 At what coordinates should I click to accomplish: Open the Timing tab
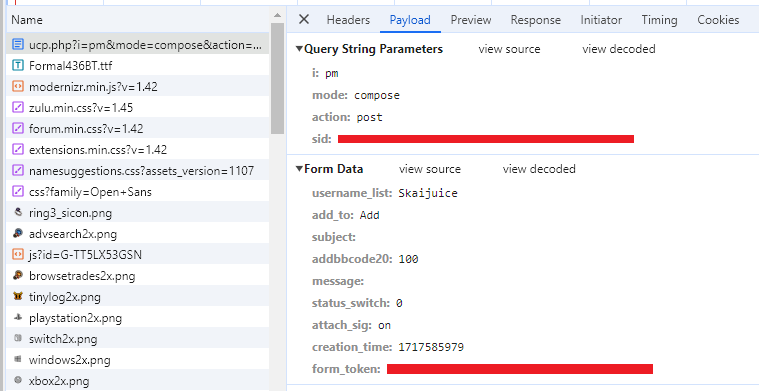[659, 20]
